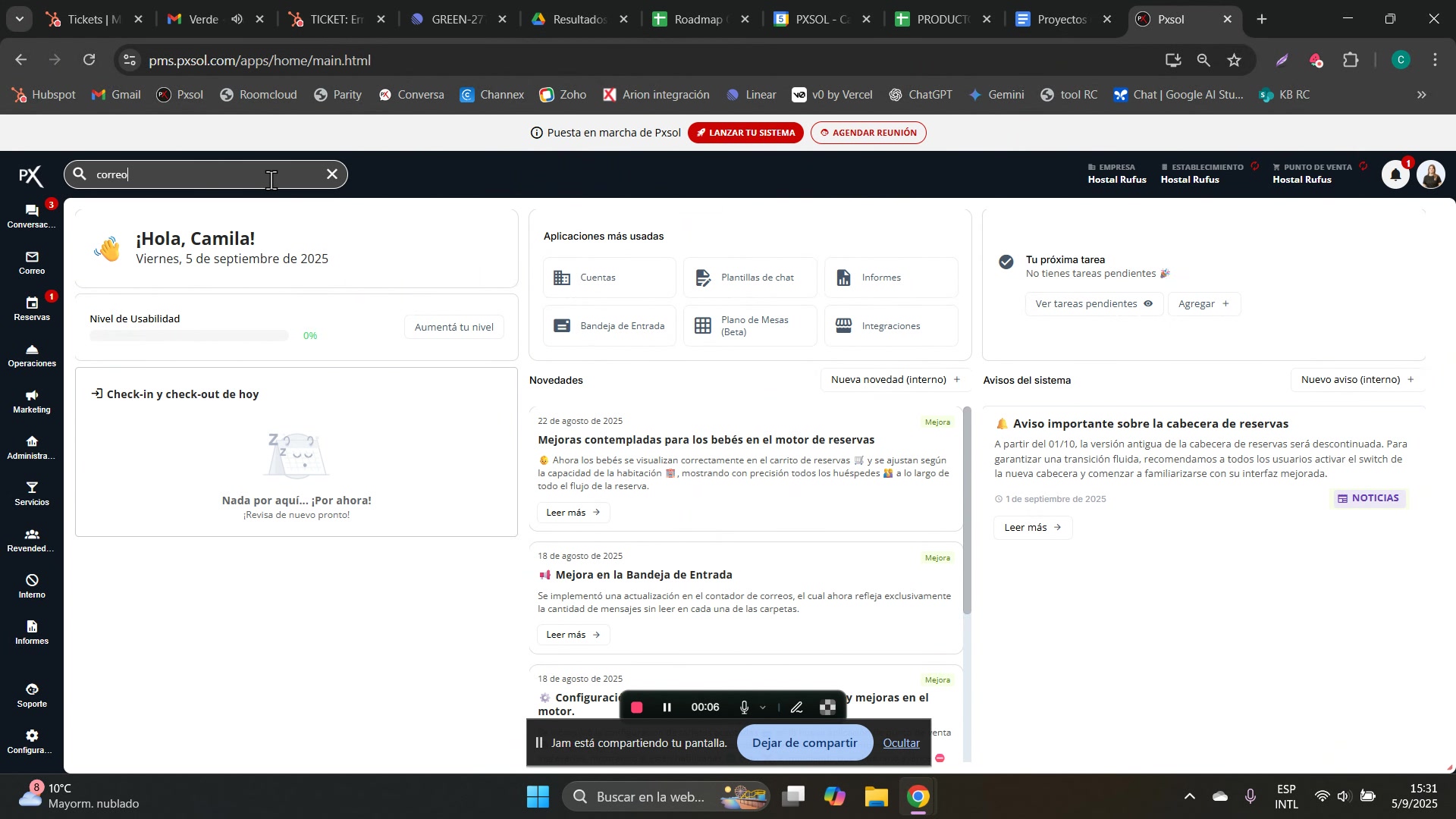Stop the recording with red button
Screen dimensions: 1456x819
pyautogui.click(x=637, y=708)
